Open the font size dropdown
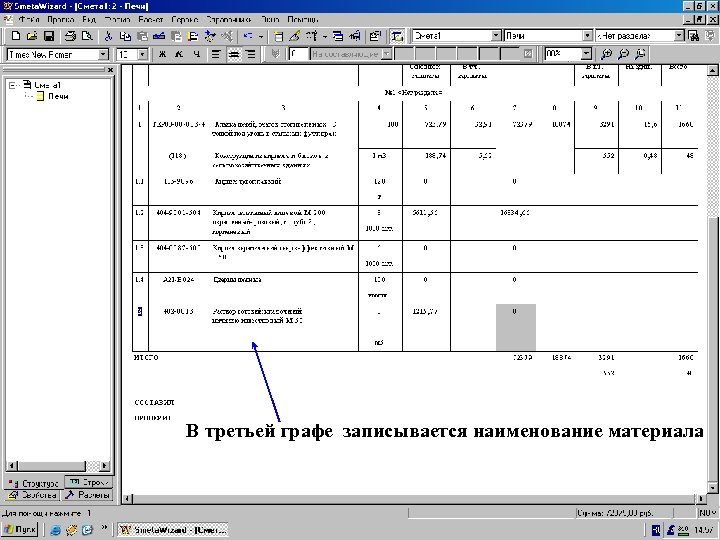Viewport: 720px width, 540px height. click(143, 54)
